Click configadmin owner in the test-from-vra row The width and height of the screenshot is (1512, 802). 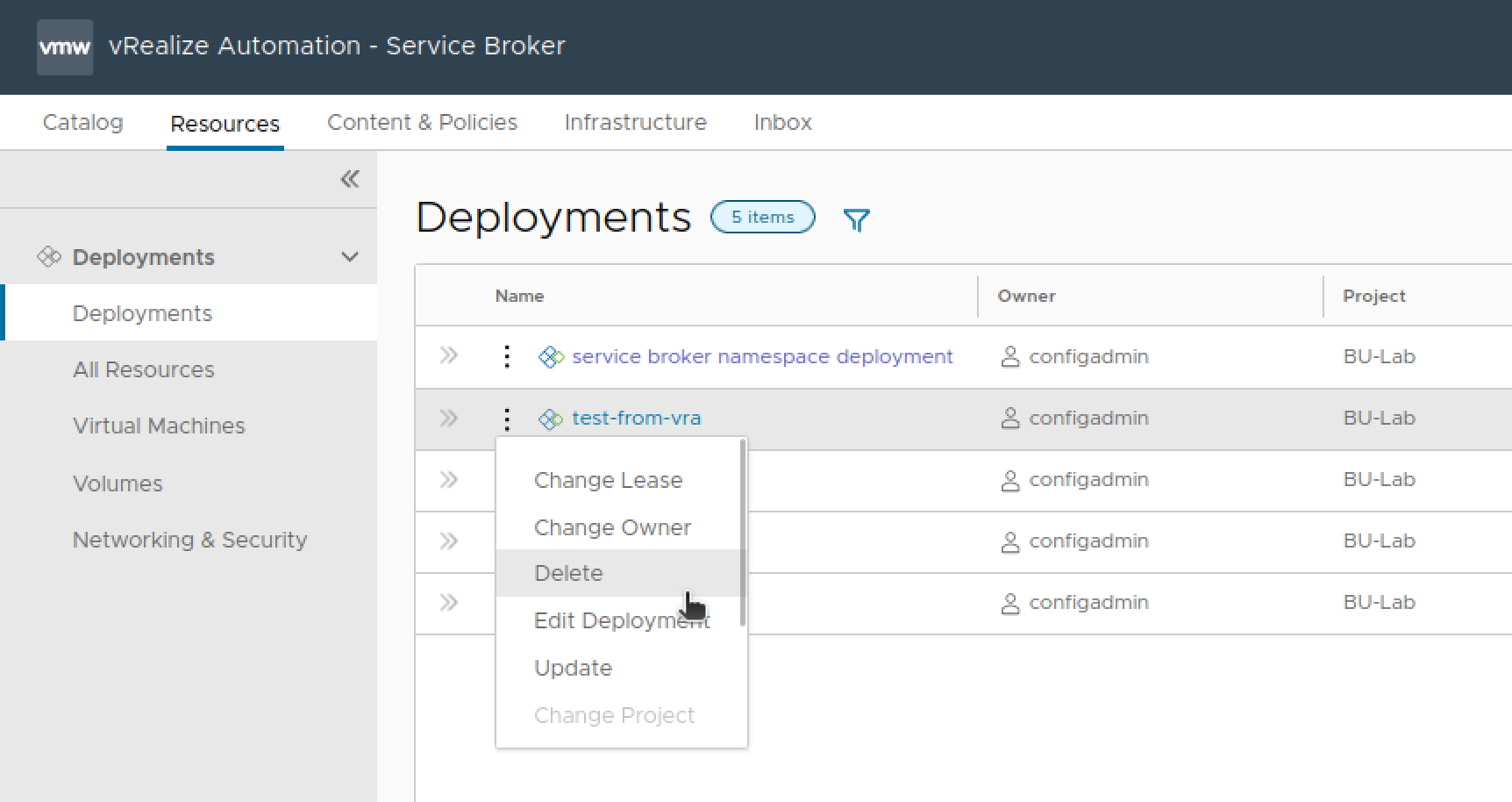pyautogui.click(x=1088, y=418)
